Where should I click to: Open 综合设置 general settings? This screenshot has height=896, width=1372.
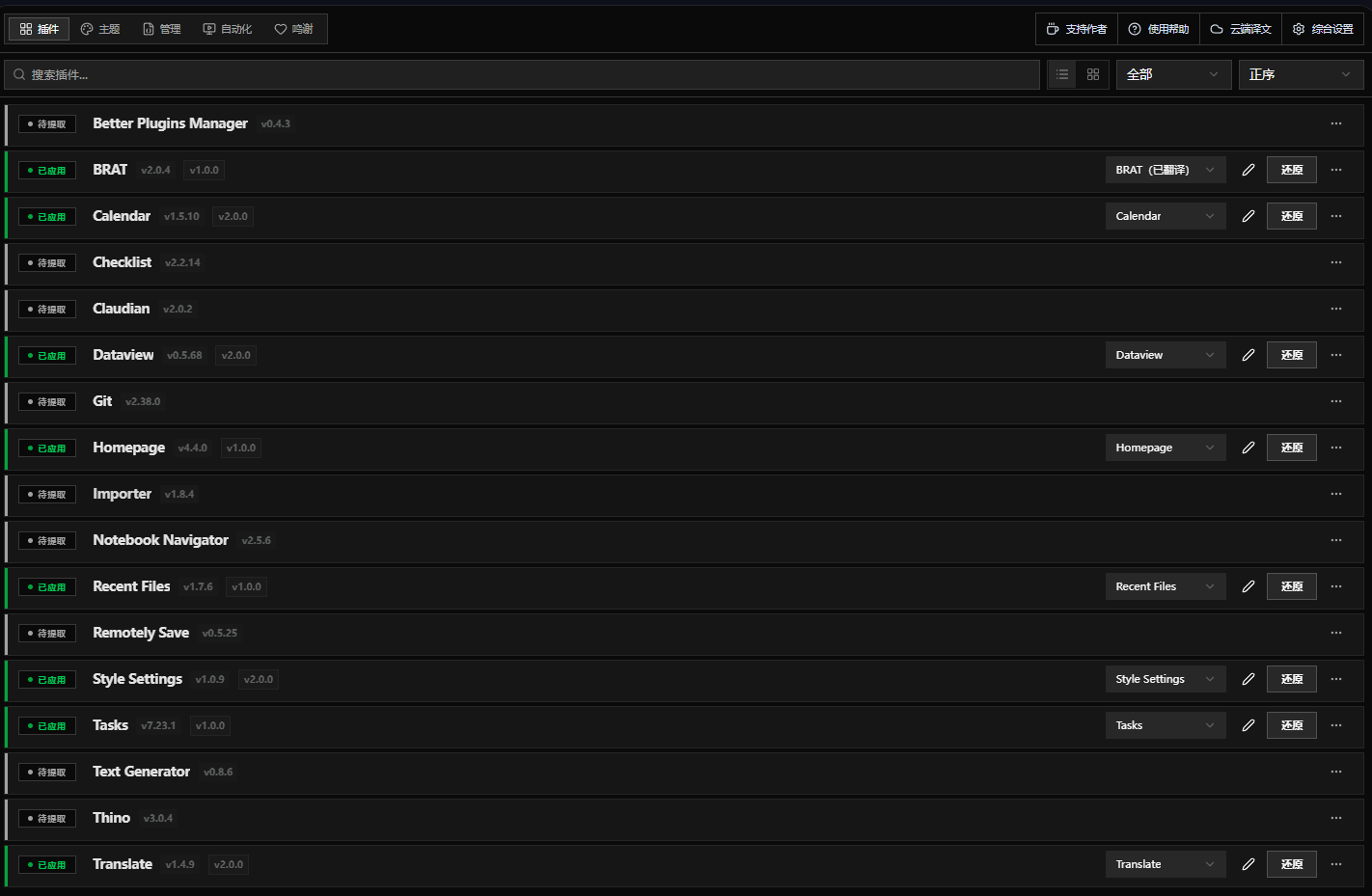click(1323, 29)
